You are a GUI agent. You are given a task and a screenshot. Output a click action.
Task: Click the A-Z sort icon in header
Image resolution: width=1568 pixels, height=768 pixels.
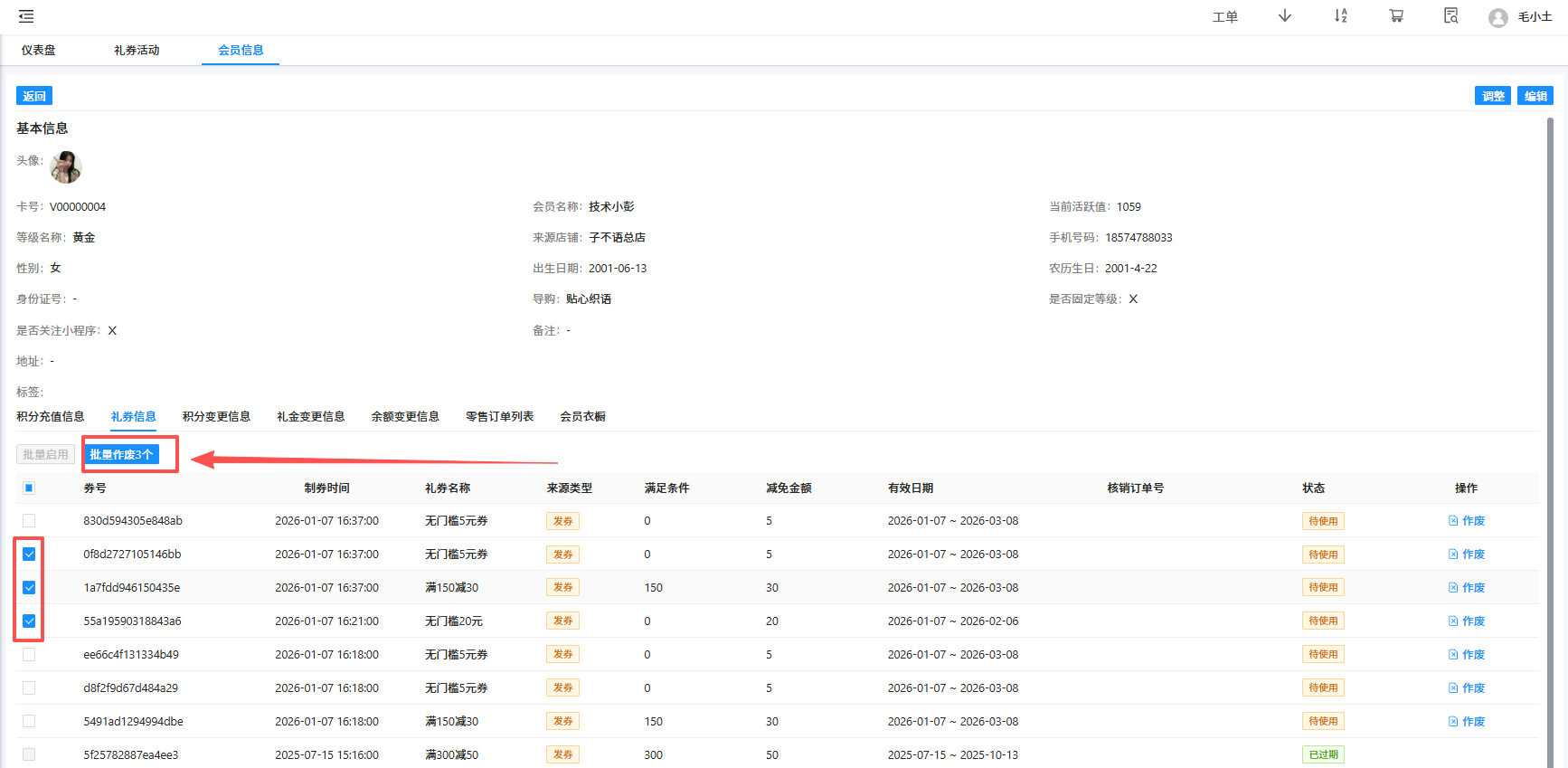(1340, 16)
